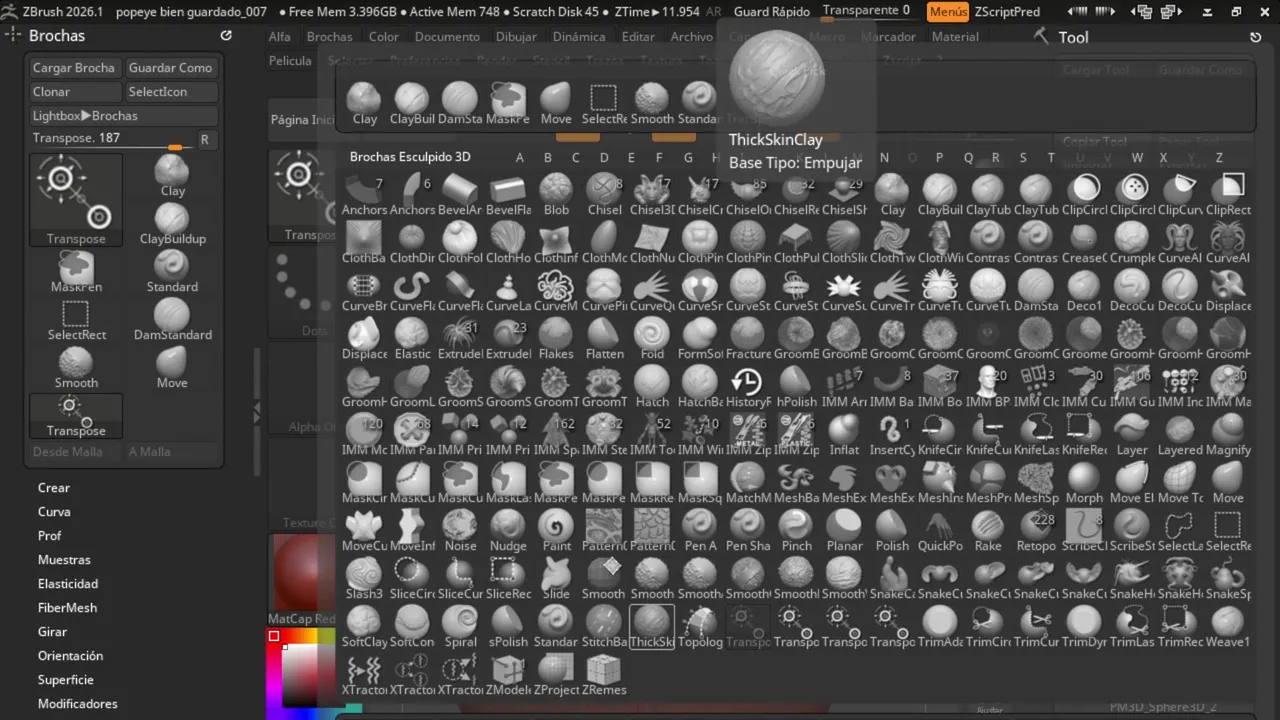Select the Crumple brush

(x=1132, y=241)
